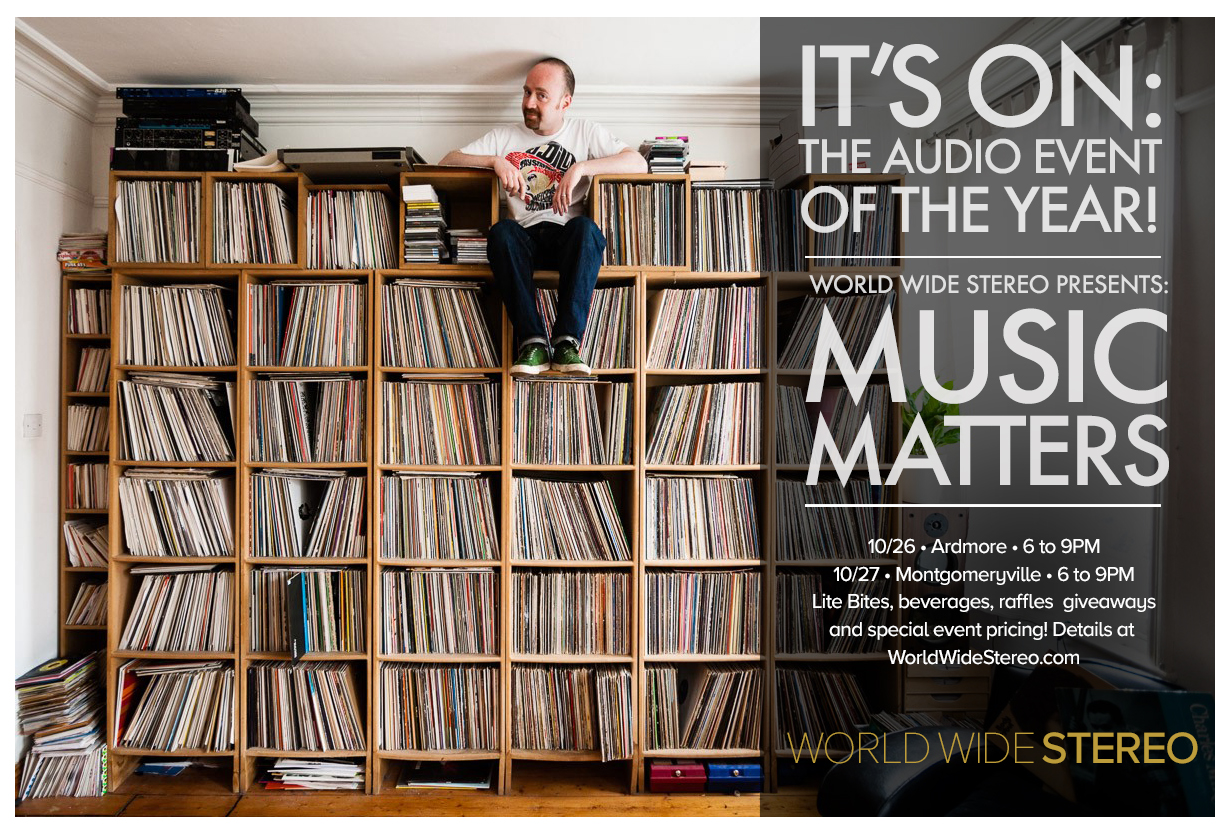Click the record pile on the floor

(x=61, y=726)
